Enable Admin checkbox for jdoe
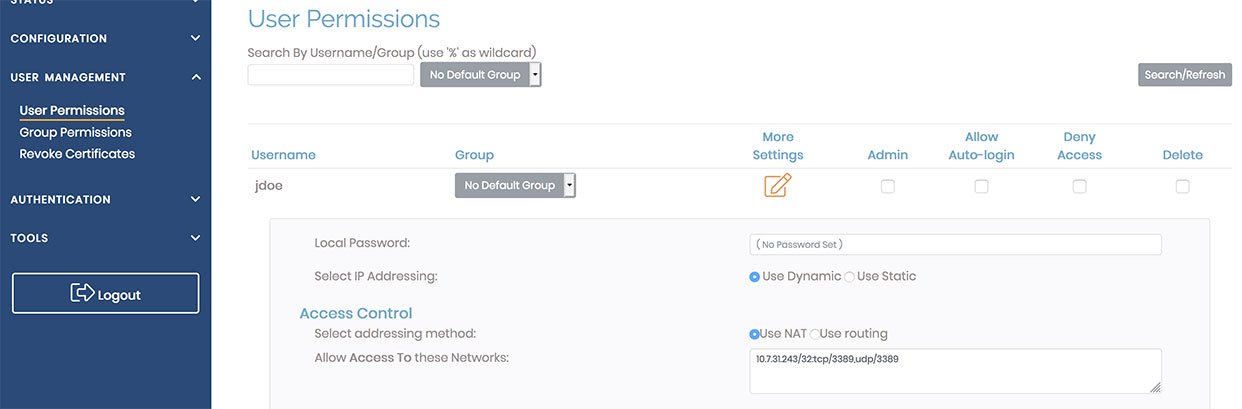The image size is (1242, 409). coord(888,186)
